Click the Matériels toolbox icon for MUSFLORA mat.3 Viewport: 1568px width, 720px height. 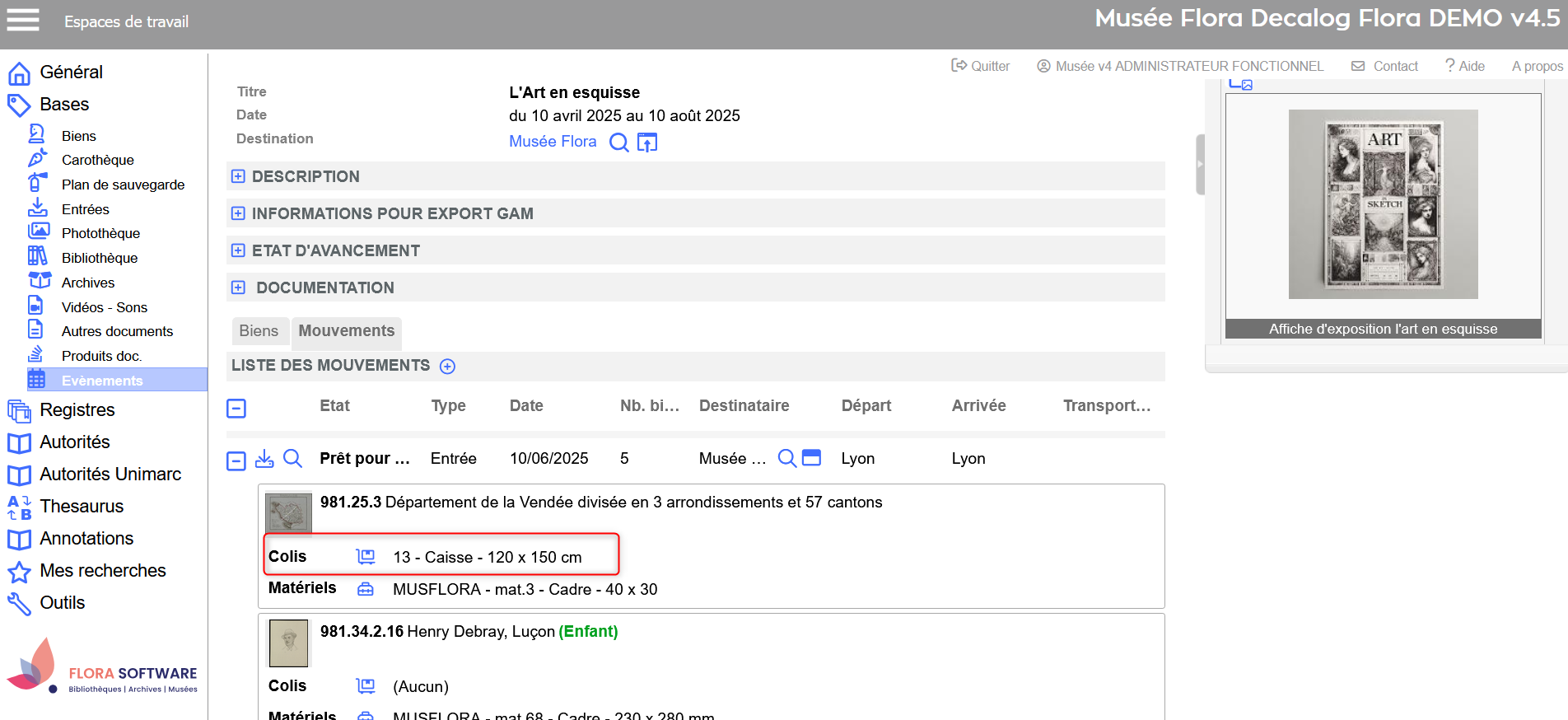(366, 589)
